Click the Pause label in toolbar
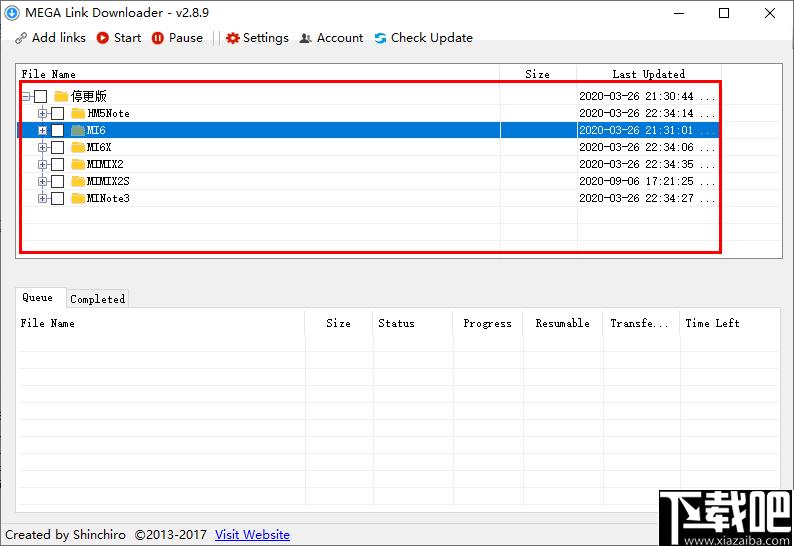Screen dimensions: 794x546 (186, 38)
